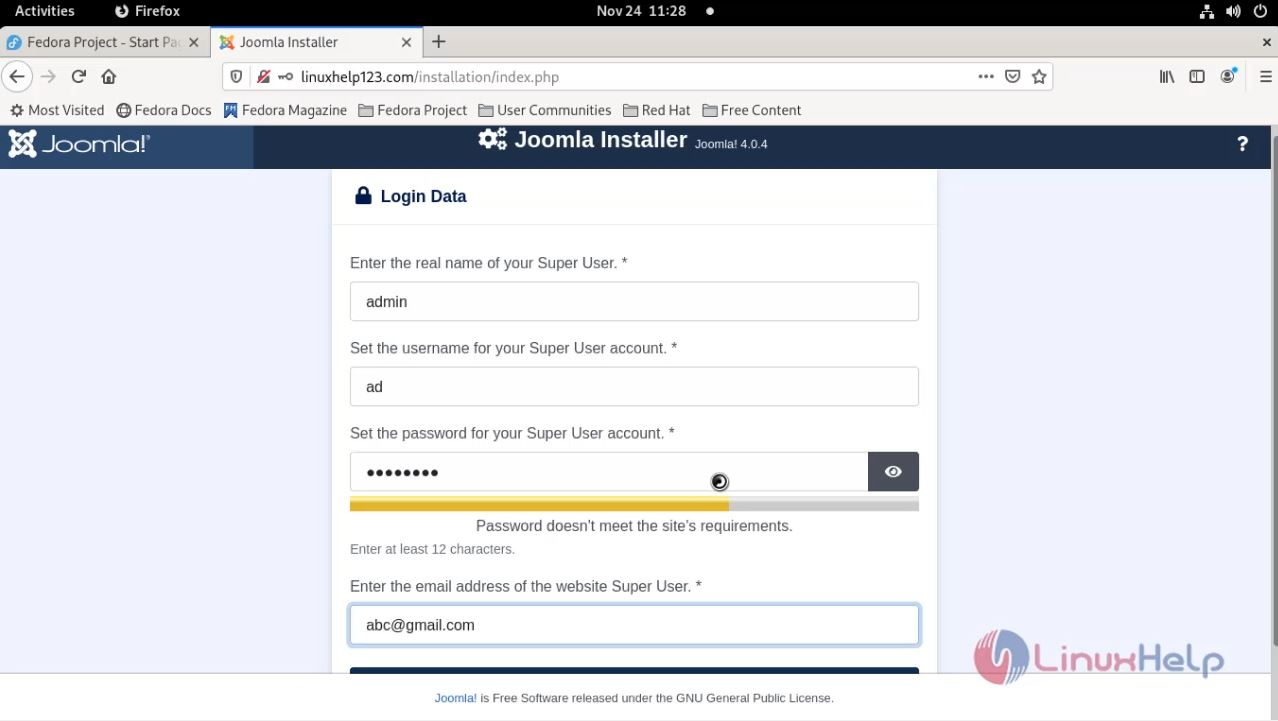Click the Super User real name field
Image resolution: width=1278 pixels, height=721 pixels.
pos(634,301)
